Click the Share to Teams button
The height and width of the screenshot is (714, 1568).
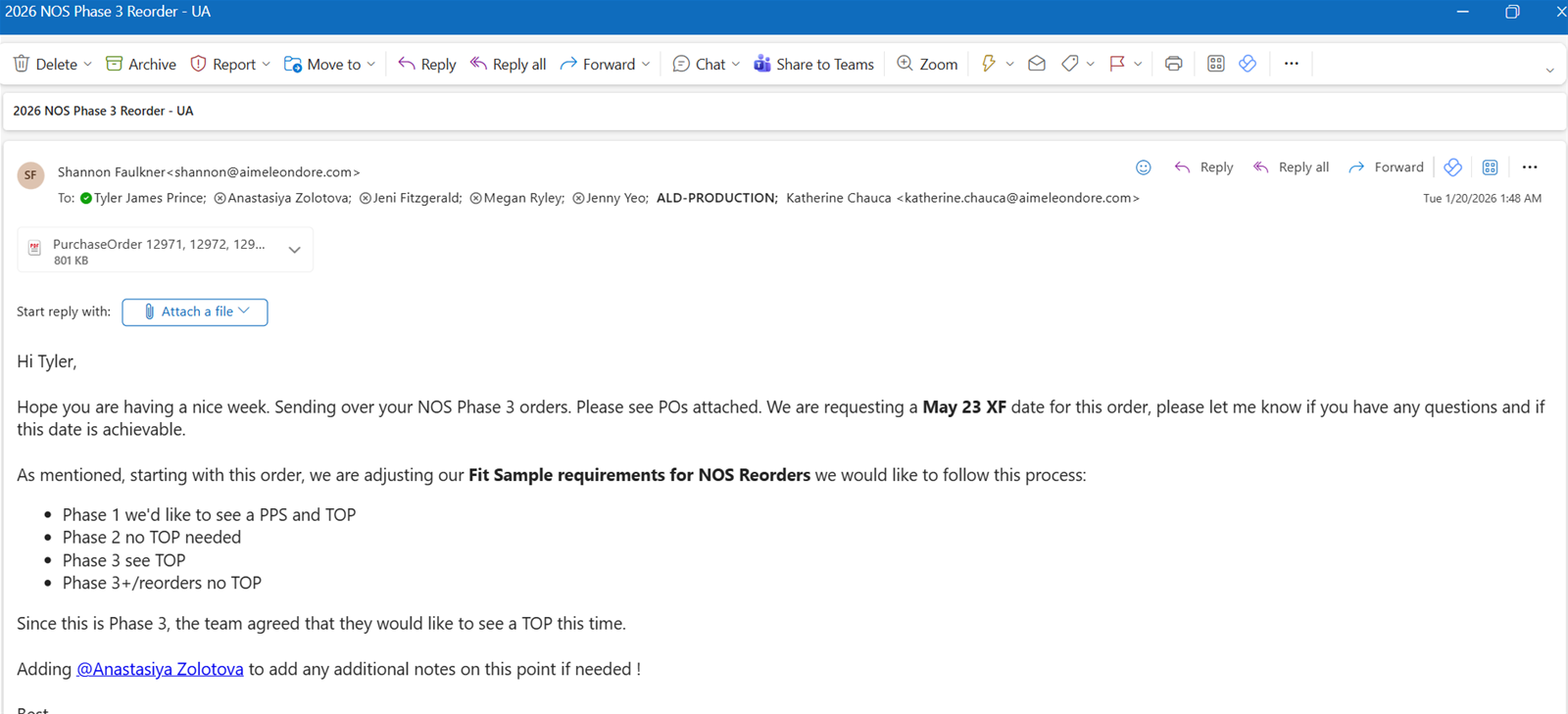click(x=813, y=64)
